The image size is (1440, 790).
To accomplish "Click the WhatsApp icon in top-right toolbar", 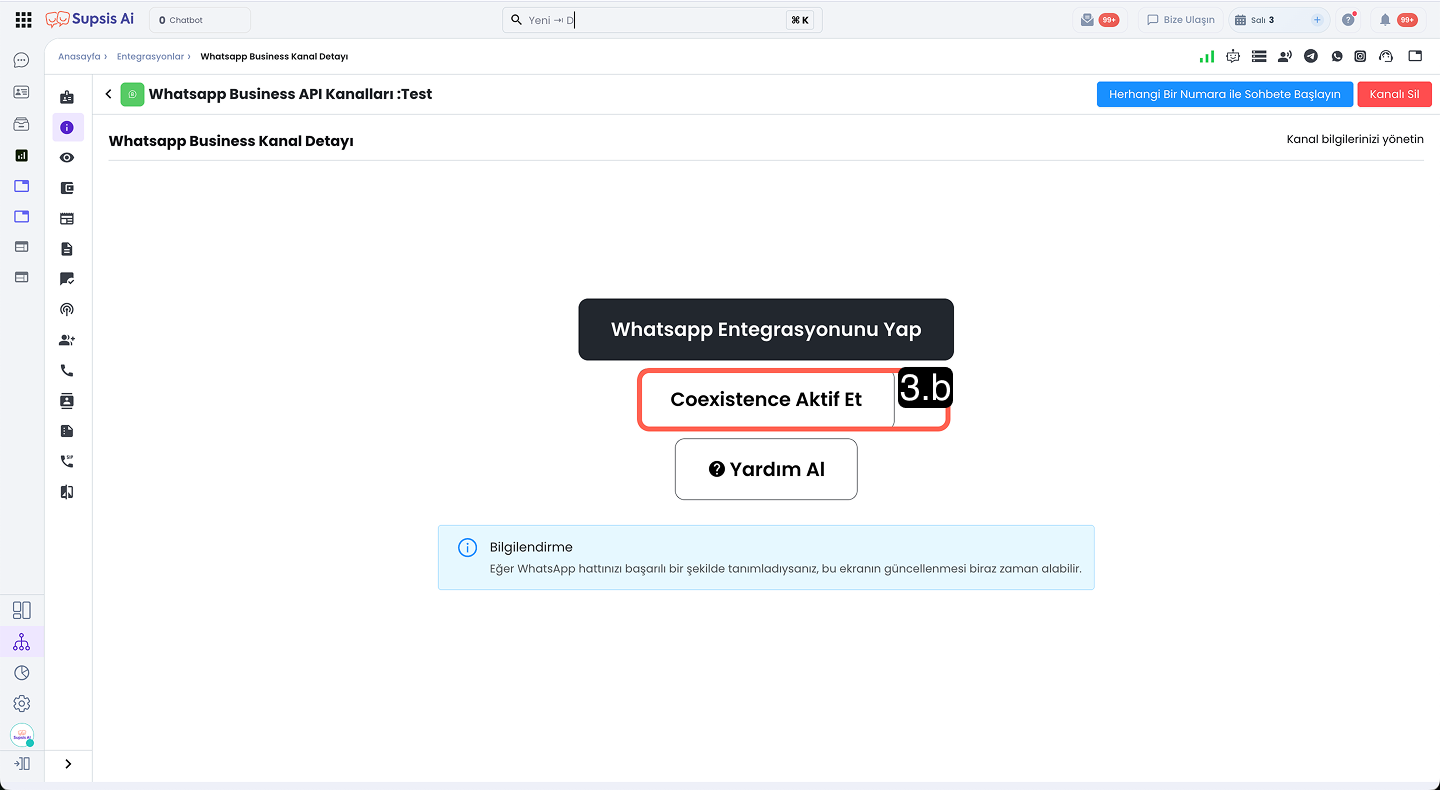I will 1335,57.
